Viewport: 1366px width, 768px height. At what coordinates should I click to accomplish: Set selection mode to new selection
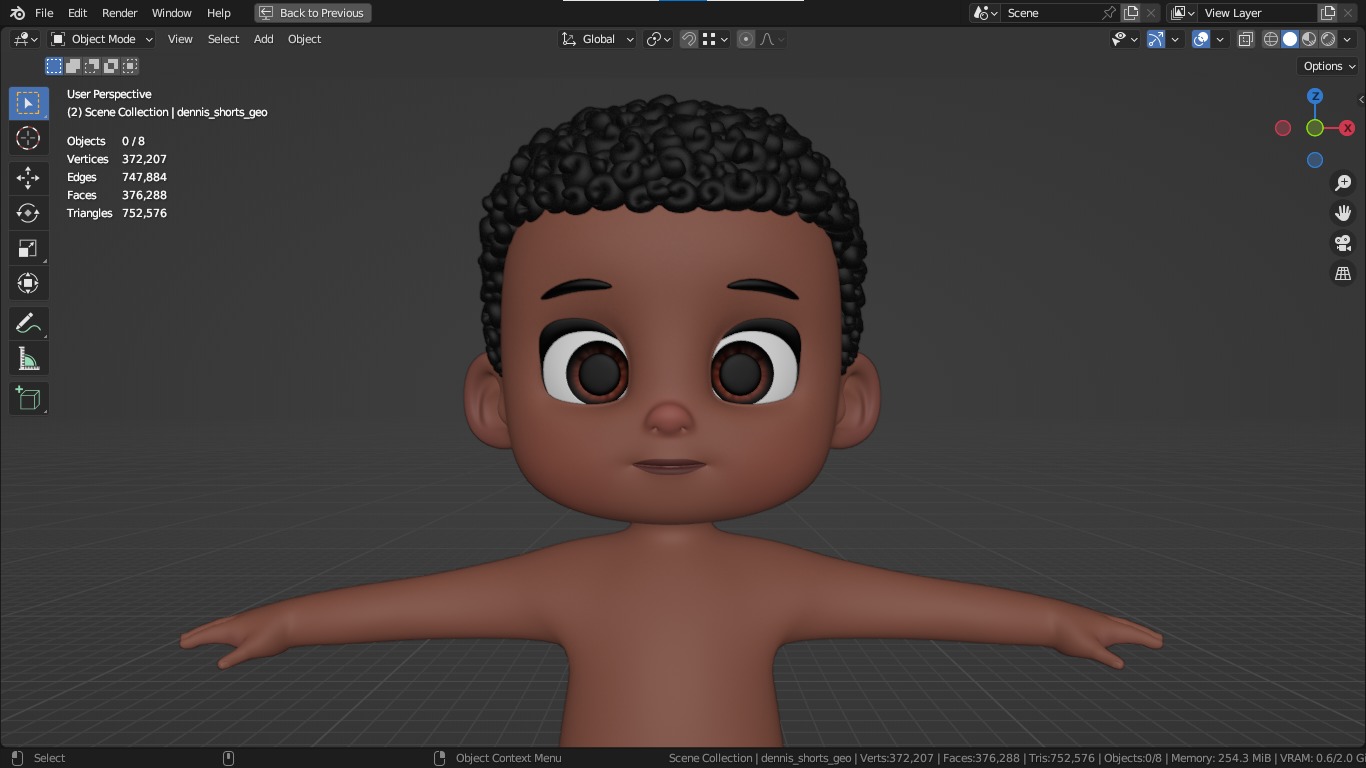(x=54, y=66)
